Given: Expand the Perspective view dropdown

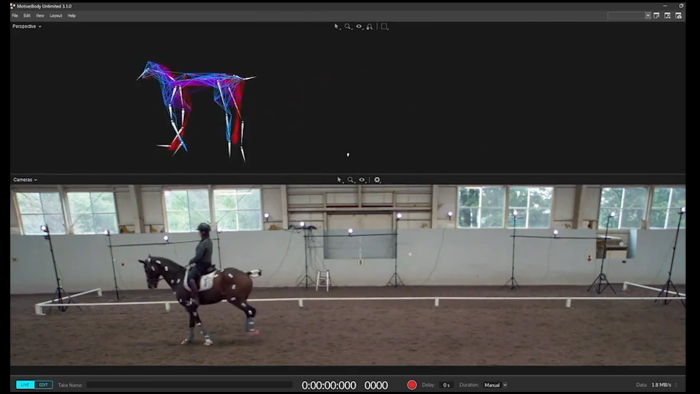Looking at the screenshot, I should tap(27, 26).
